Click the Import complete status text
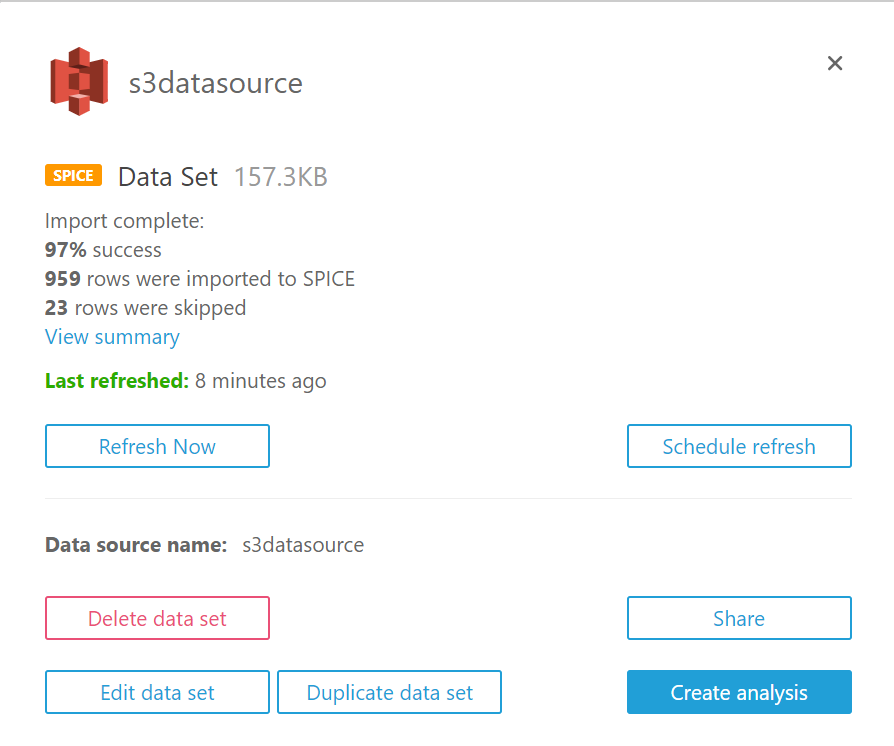 coord(124,220)
